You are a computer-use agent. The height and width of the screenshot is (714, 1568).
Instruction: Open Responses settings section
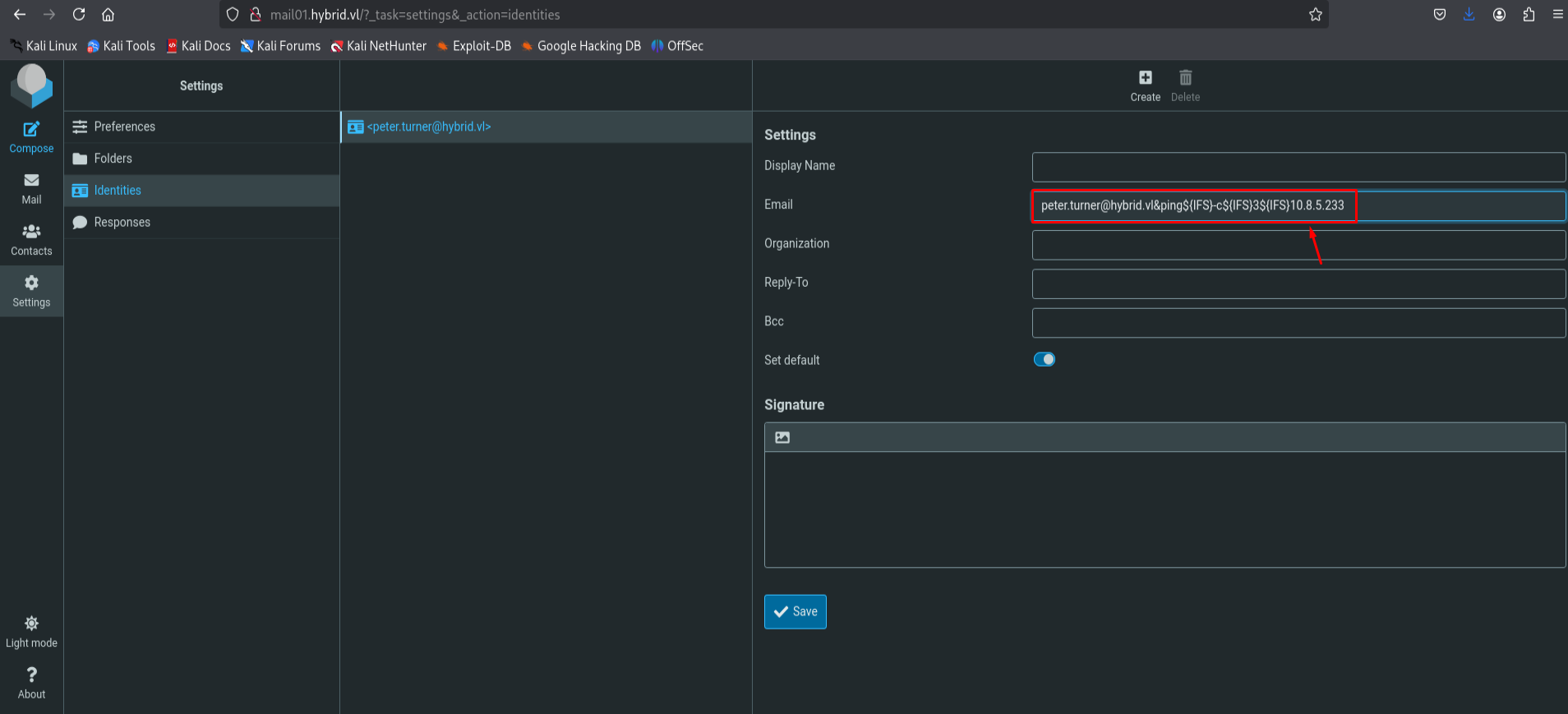[x=201, y=223]
